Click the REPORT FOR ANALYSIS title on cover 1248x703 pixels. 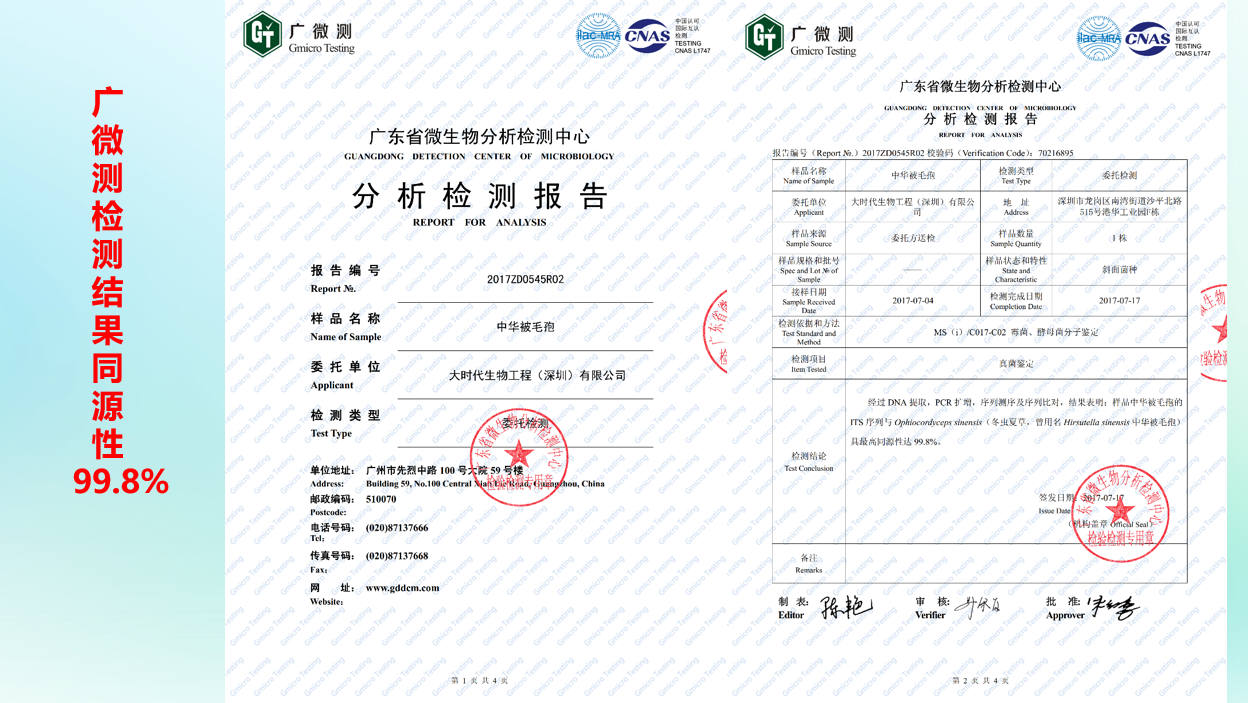[x=479, y=222]
